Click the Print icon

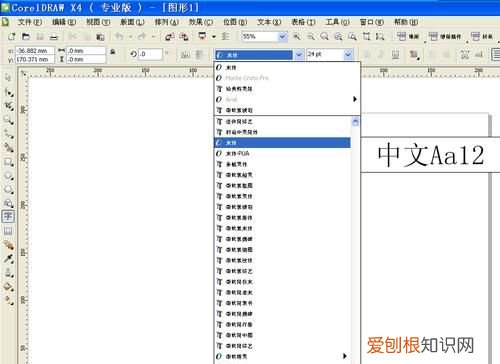tap(54, 37)
